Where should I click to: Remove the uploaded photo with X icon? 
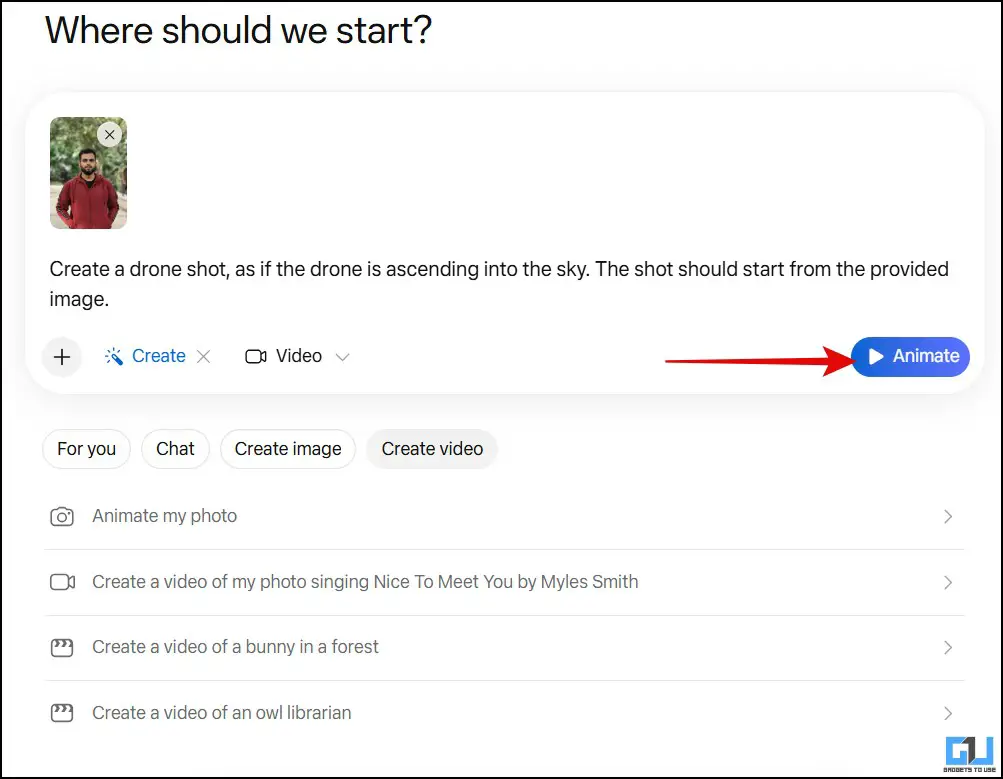(x=110, y=134)
